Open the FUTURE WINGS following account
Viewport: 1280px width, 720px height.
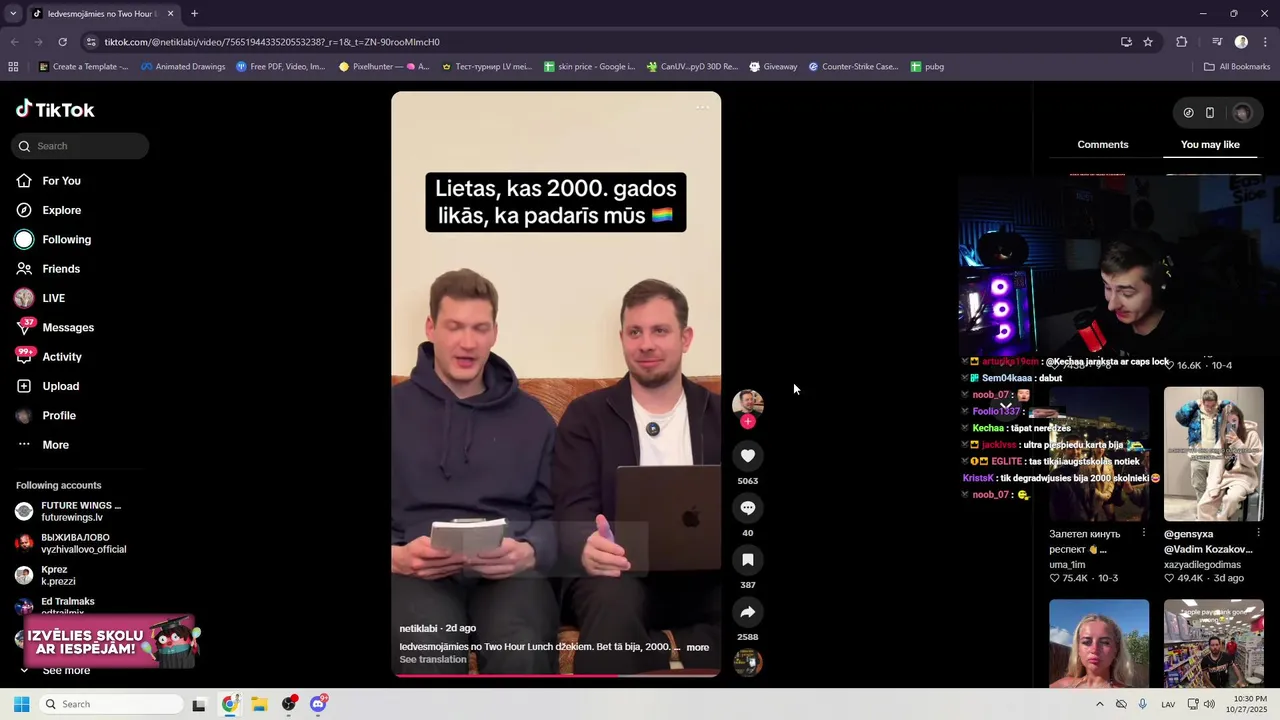point(70,511)
